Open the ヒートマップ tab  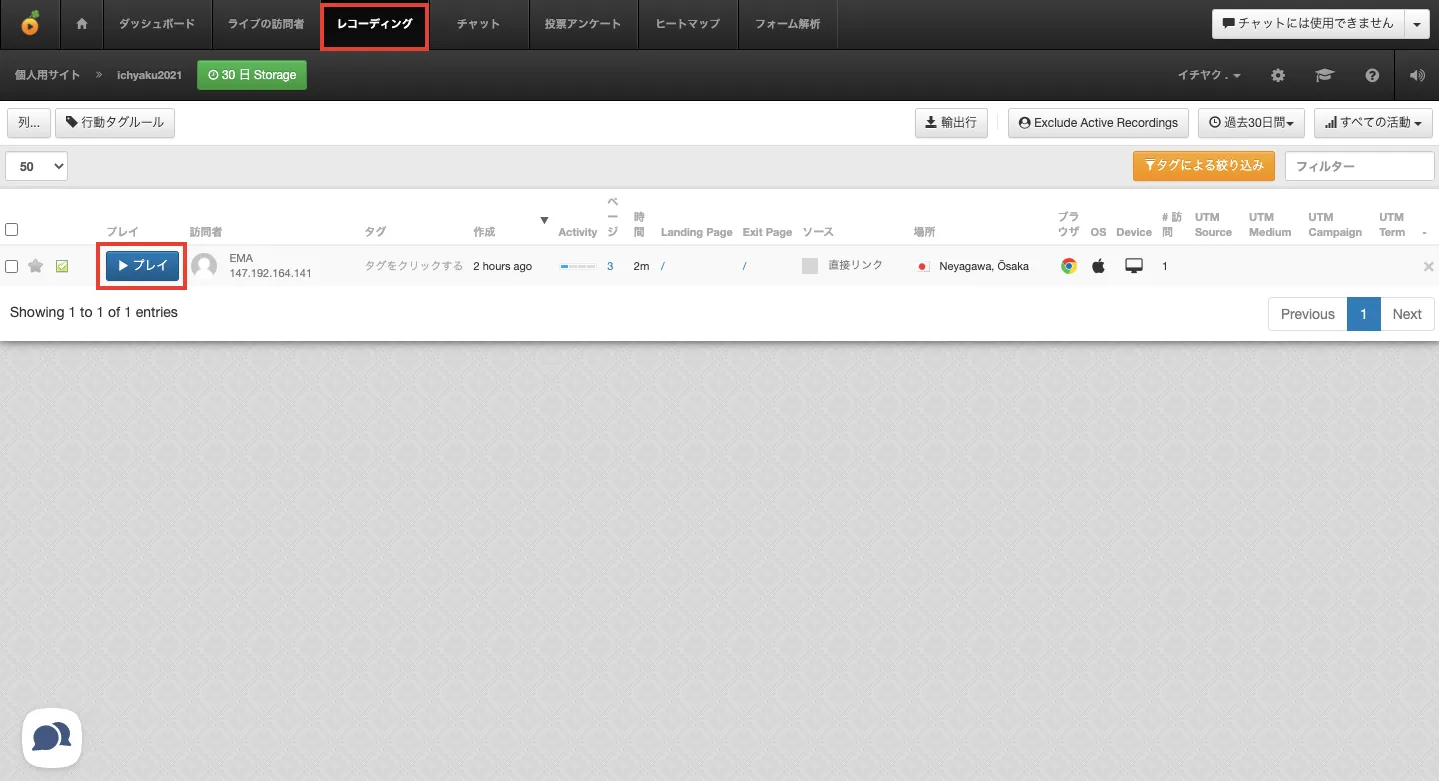pyautogui.click(x=688, y=24)
